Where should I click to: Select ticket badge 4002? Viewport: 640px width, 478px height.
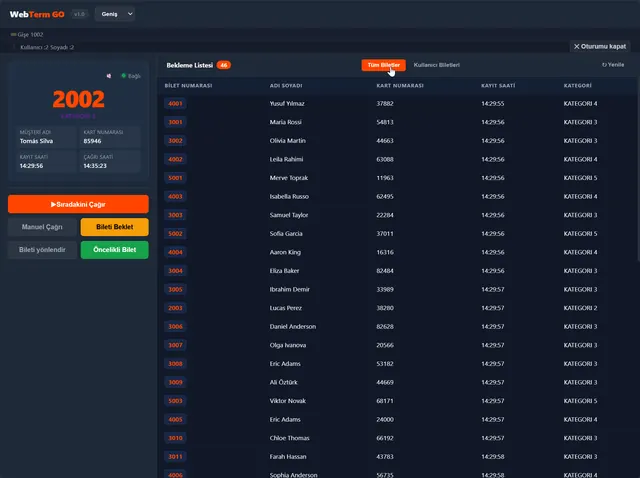coord(176,159)
